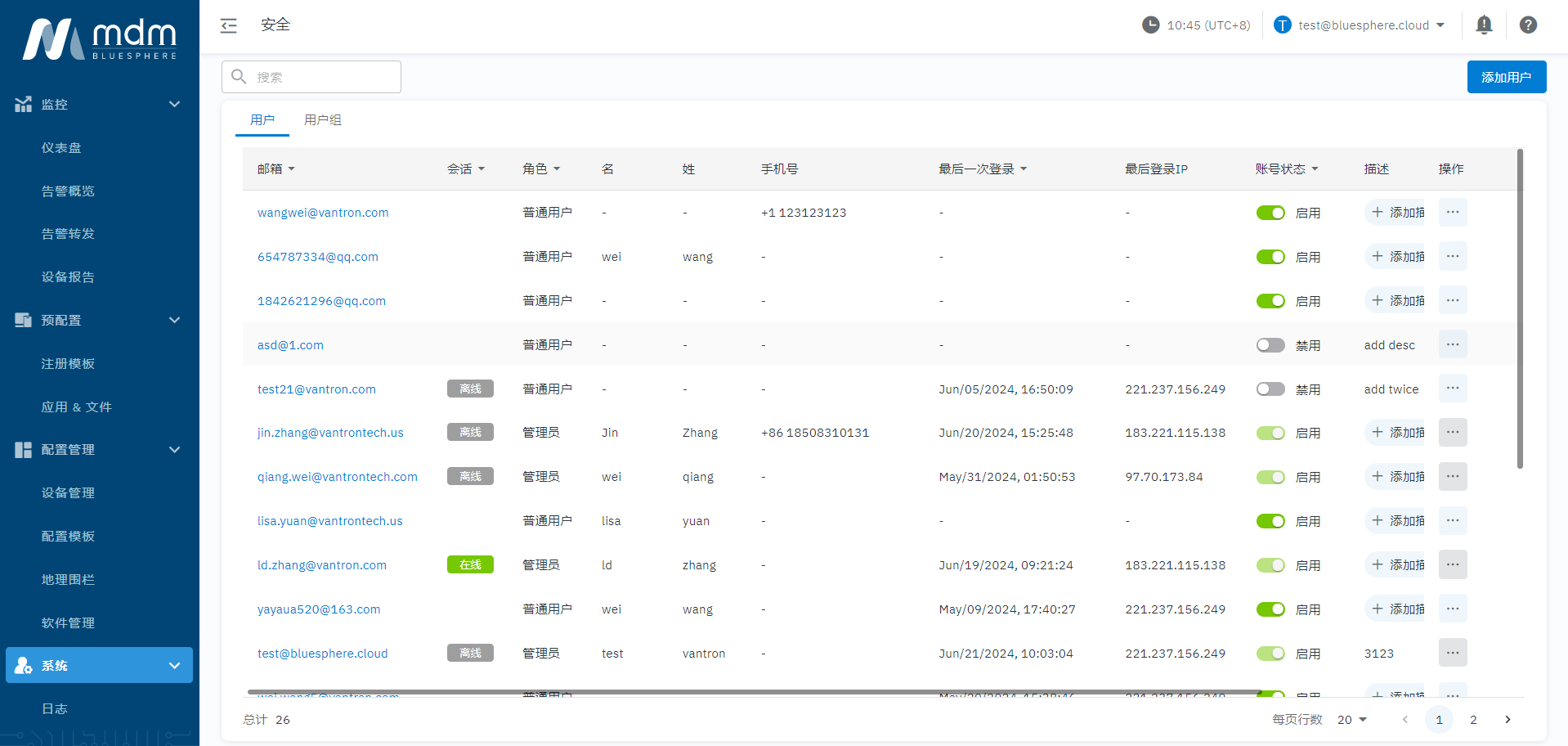Open the 账号状态 column filter
Screen dimensions: 1568x746
tap(1315, 169)
